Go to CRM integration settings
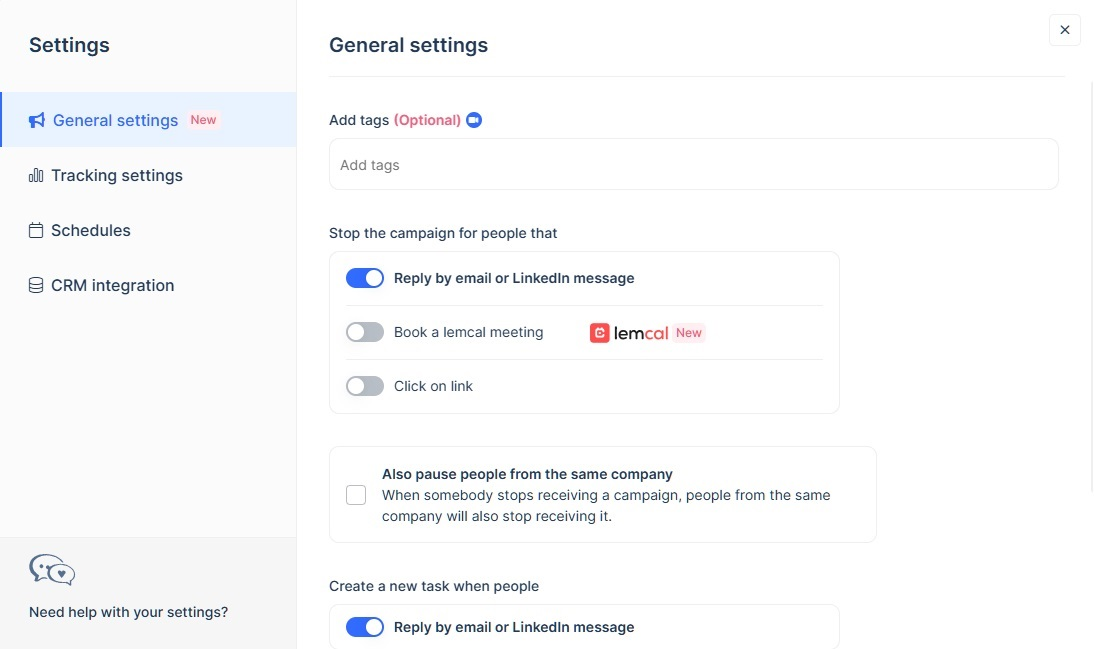Image resolution: width=1094 pixels, height=649 pixels. 112,285
